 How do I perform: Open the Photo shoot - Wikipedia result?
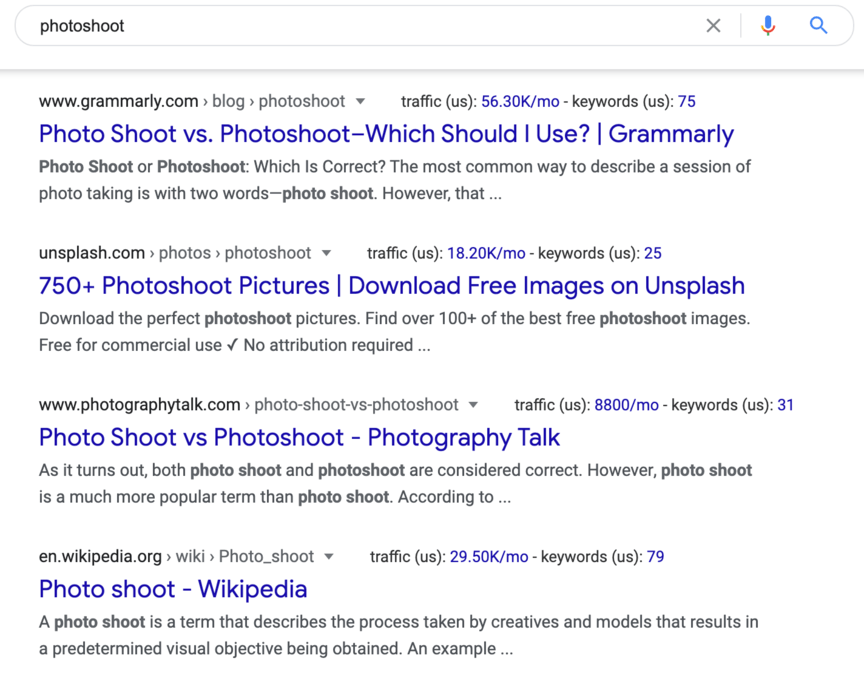tap(173, 589)
